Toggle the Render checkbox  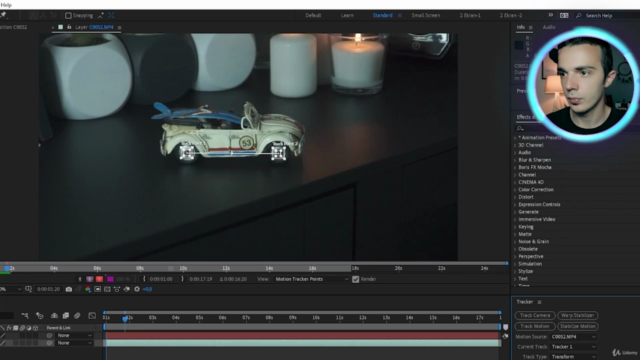(x=356, y=279)
